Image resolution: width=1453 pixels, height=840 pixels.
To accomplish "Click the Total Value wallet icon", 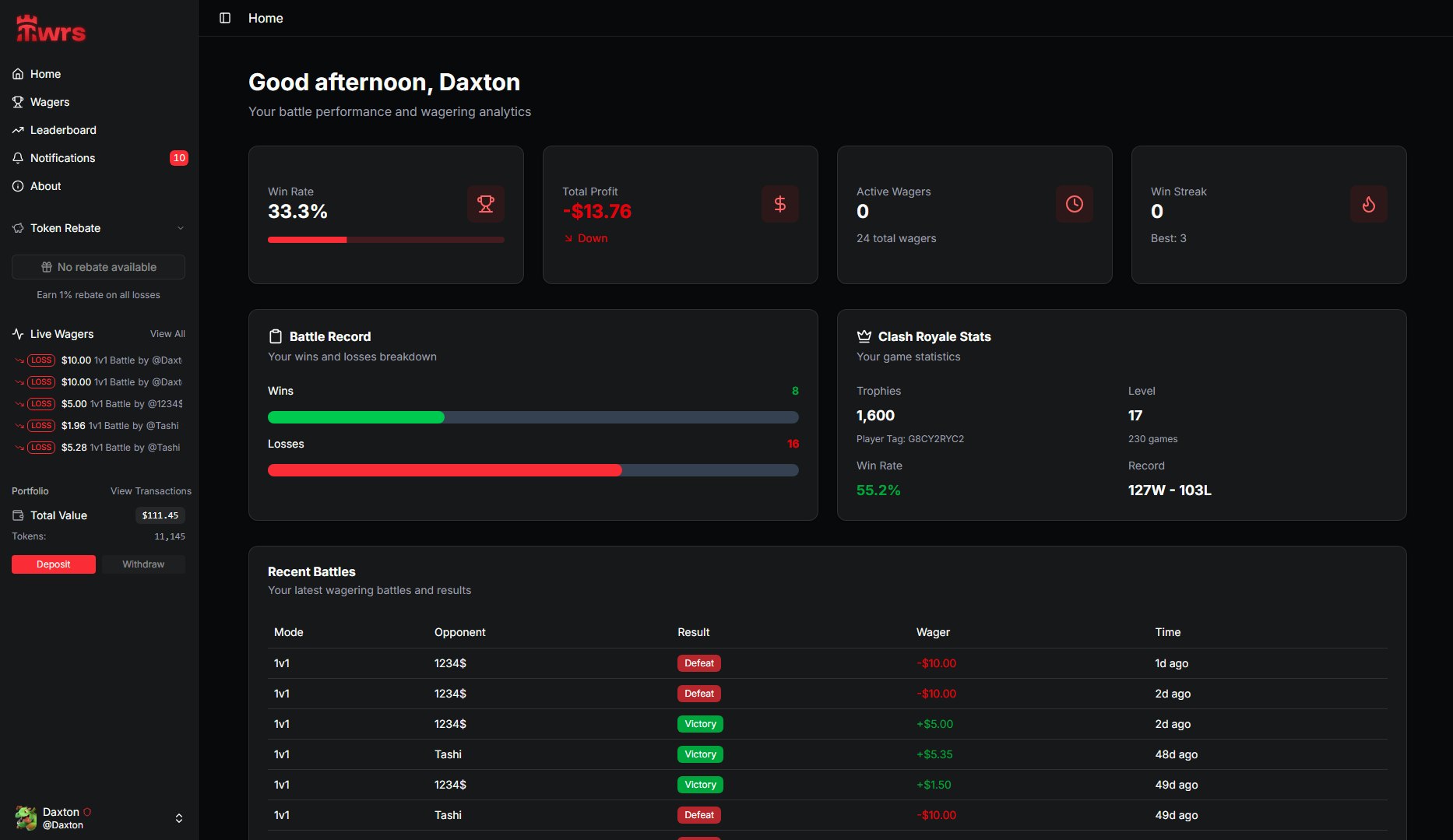I will point(18,515).
